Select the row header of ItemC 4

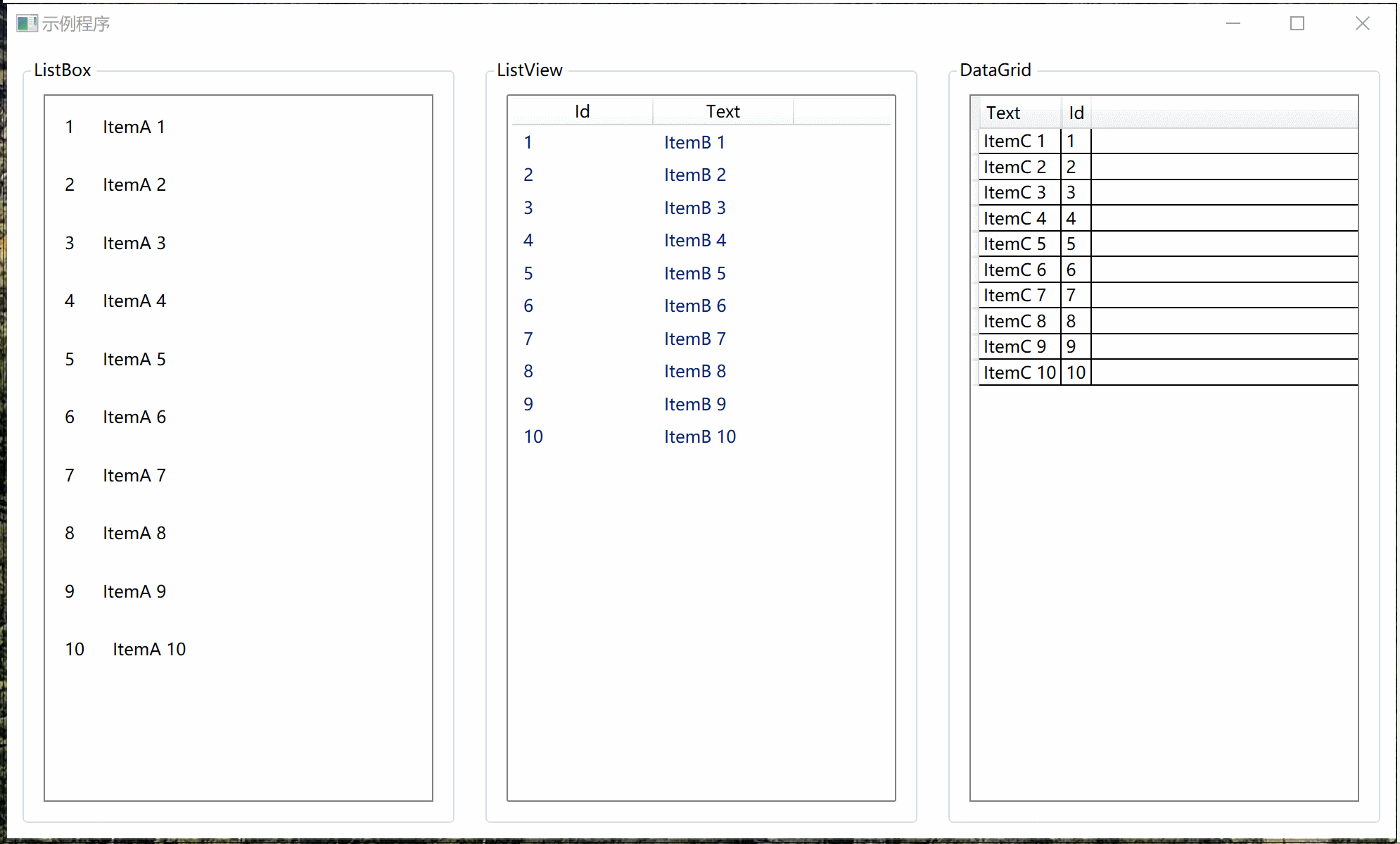tap(974, 219)
